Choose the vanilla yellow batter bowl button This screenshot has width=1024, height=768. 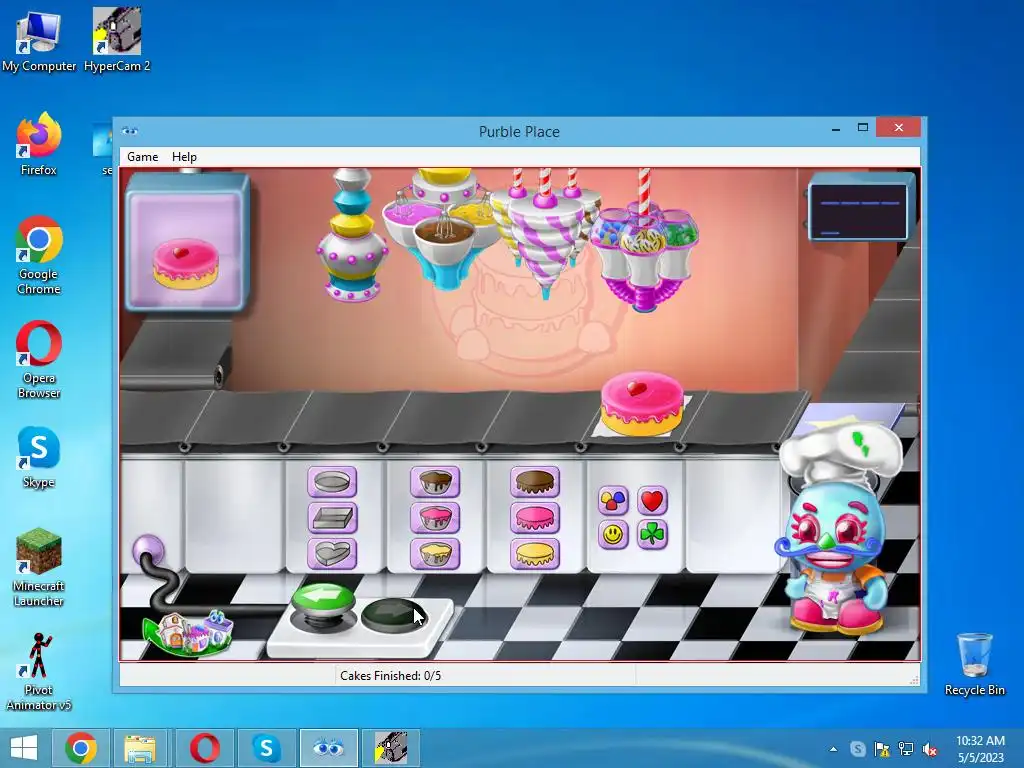(x=435, y=554)
